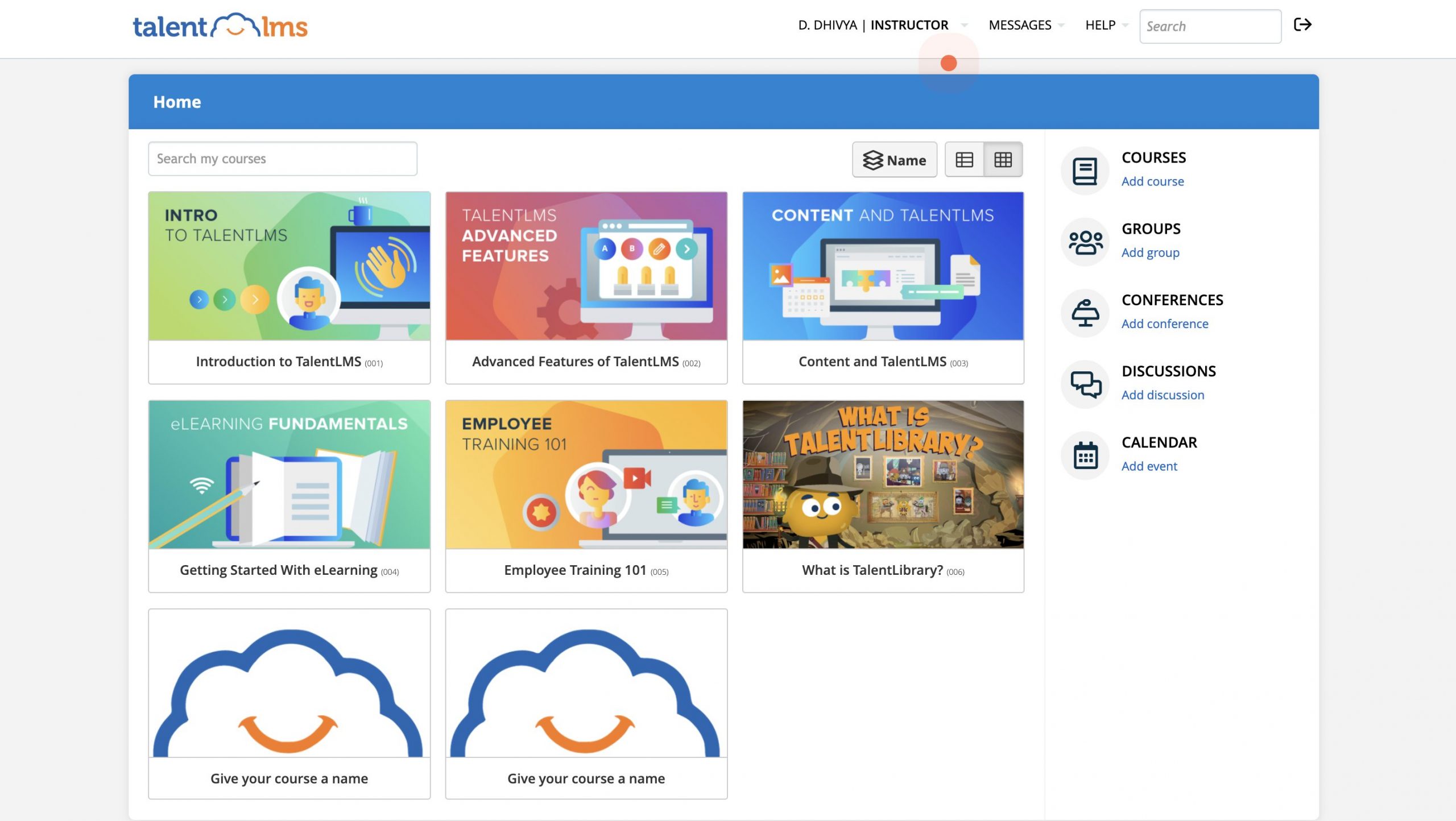Select the Home tab
The height and width of the screenshot is (821, 1456).
pyautogui.click(x=177, y=102)
